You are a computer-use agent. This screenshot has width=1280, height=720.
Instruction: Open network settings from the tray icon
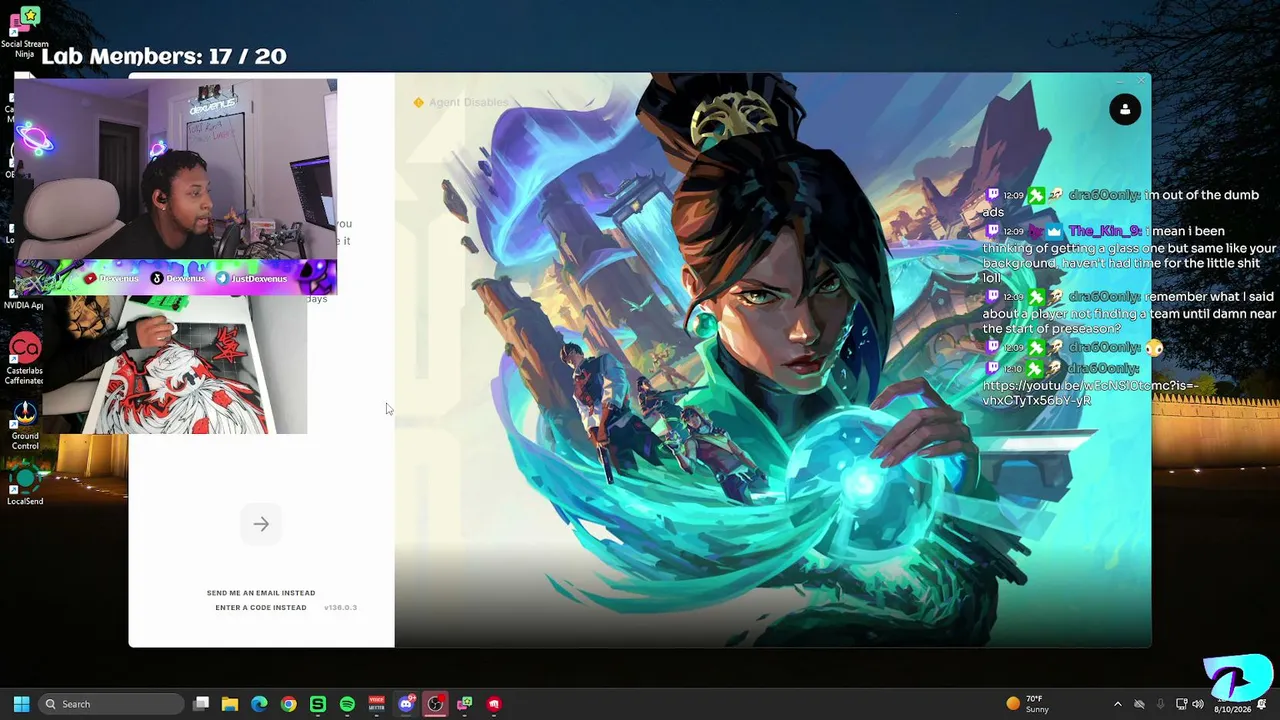point(1182,704)
